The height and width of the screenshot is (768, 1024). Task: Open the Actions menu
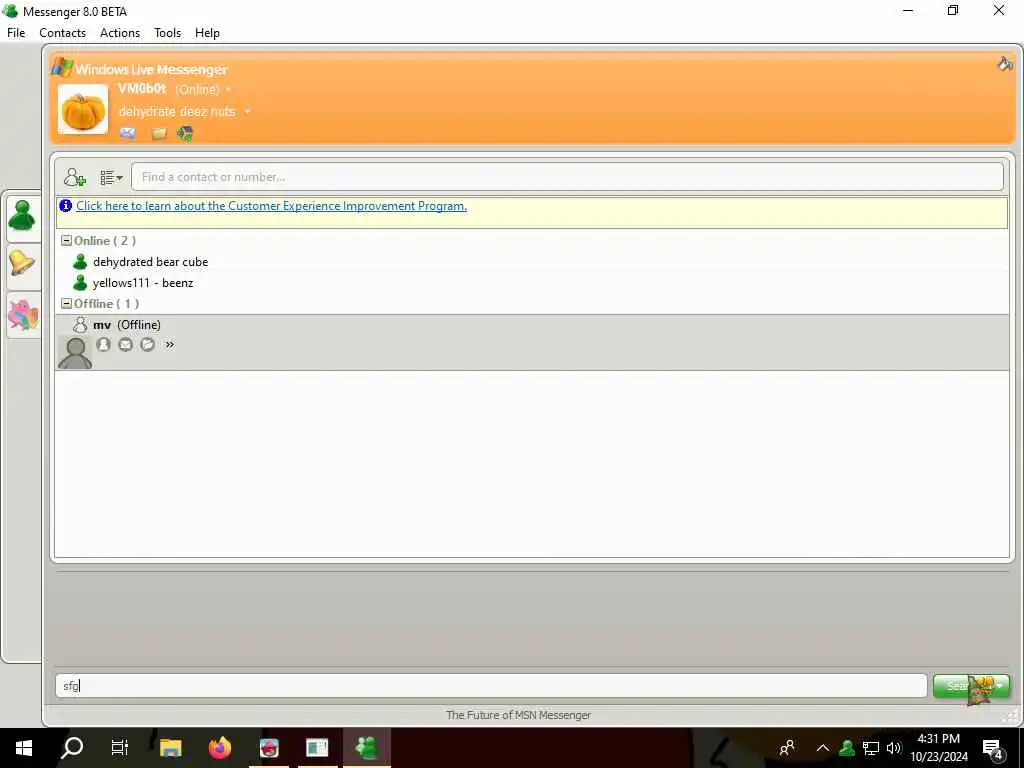pos(120,33)
